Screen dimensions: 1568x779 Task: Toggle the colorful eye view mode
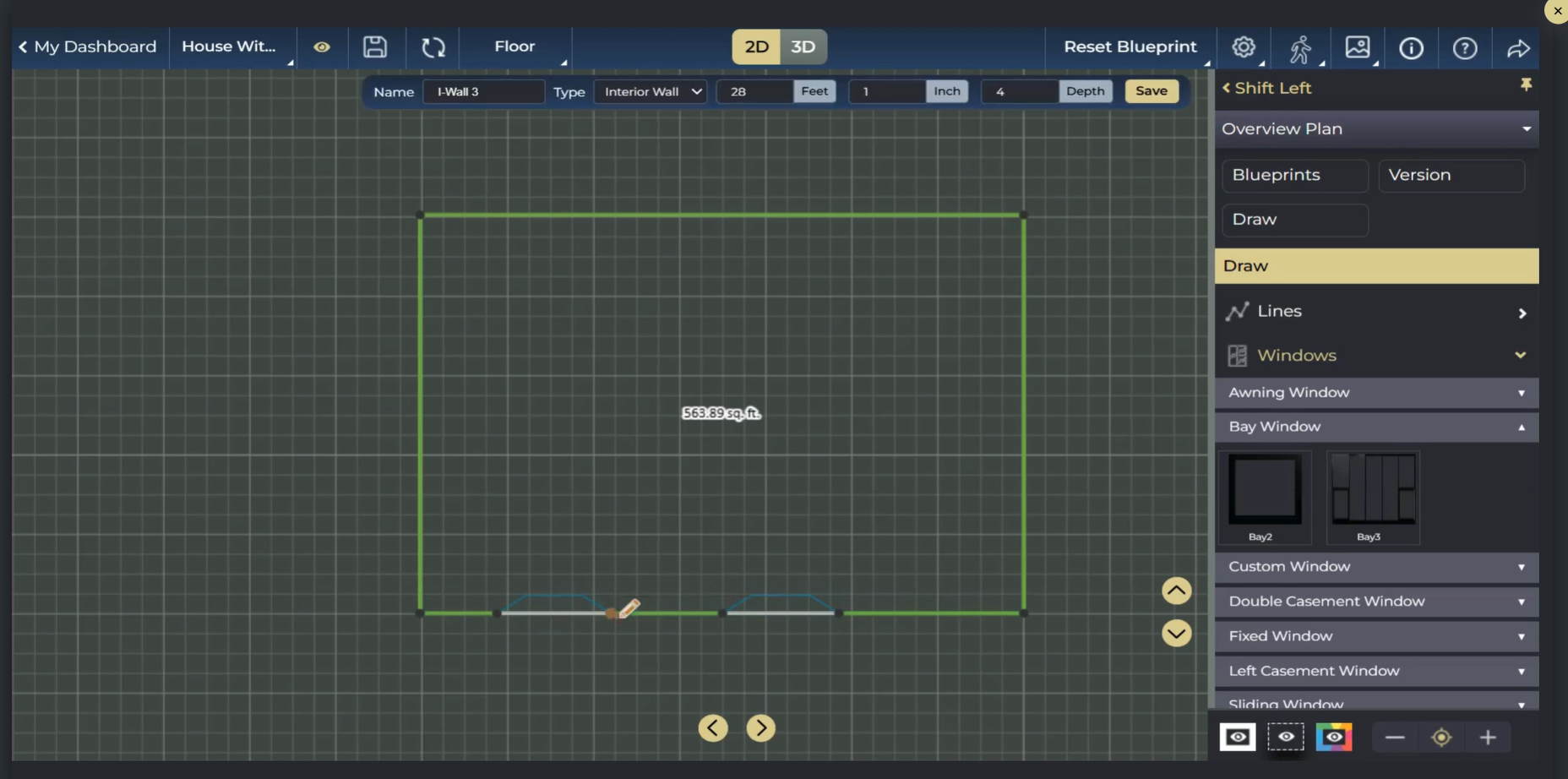(x=1334, y=737)
